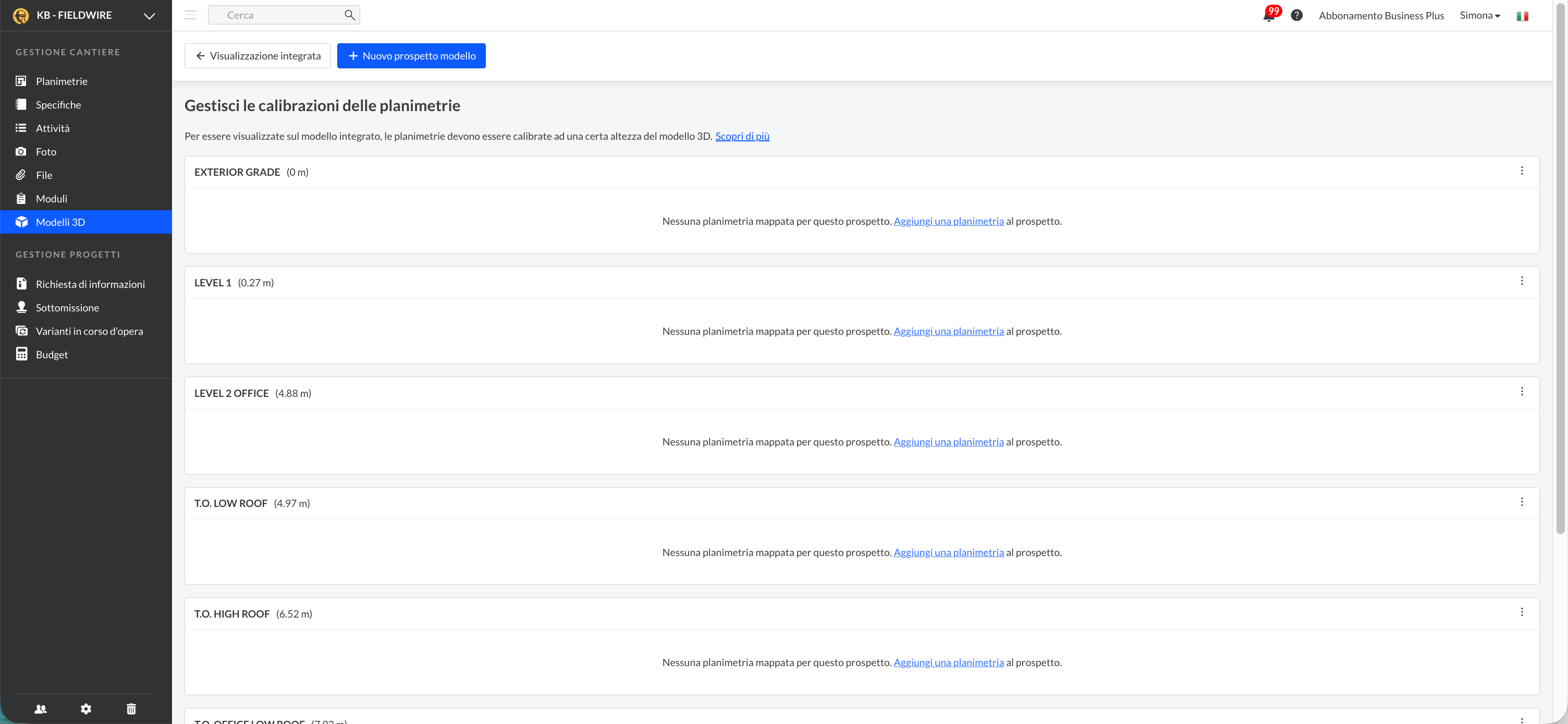Open the Simona user menu
This screenshot has height=724, width=1568.
pos(1480,15)
